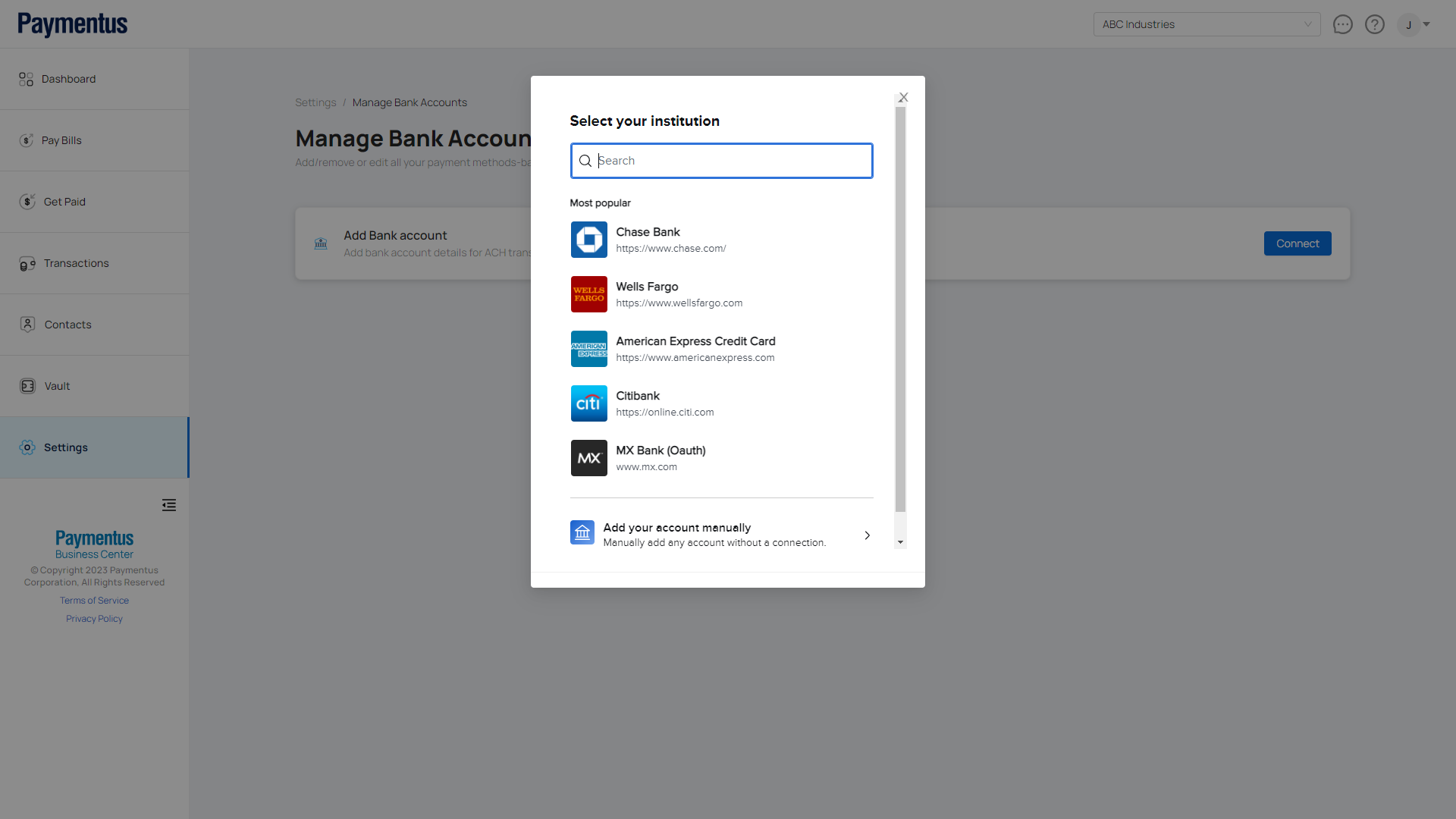Viewport: 1456px width, 819px height.
Task: Open the chat messages icon
Action: (x=1342, y=24)
